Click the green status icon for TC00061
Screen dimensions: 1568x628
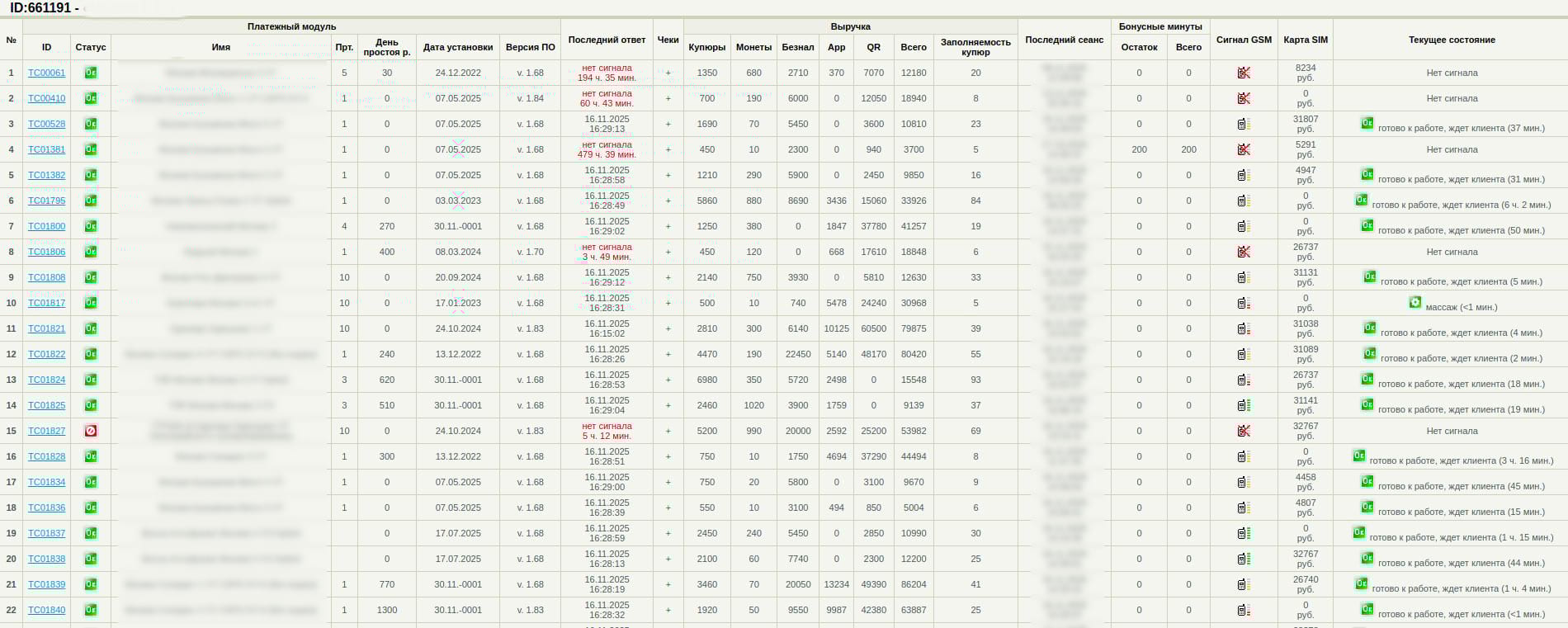click(91, 73)
